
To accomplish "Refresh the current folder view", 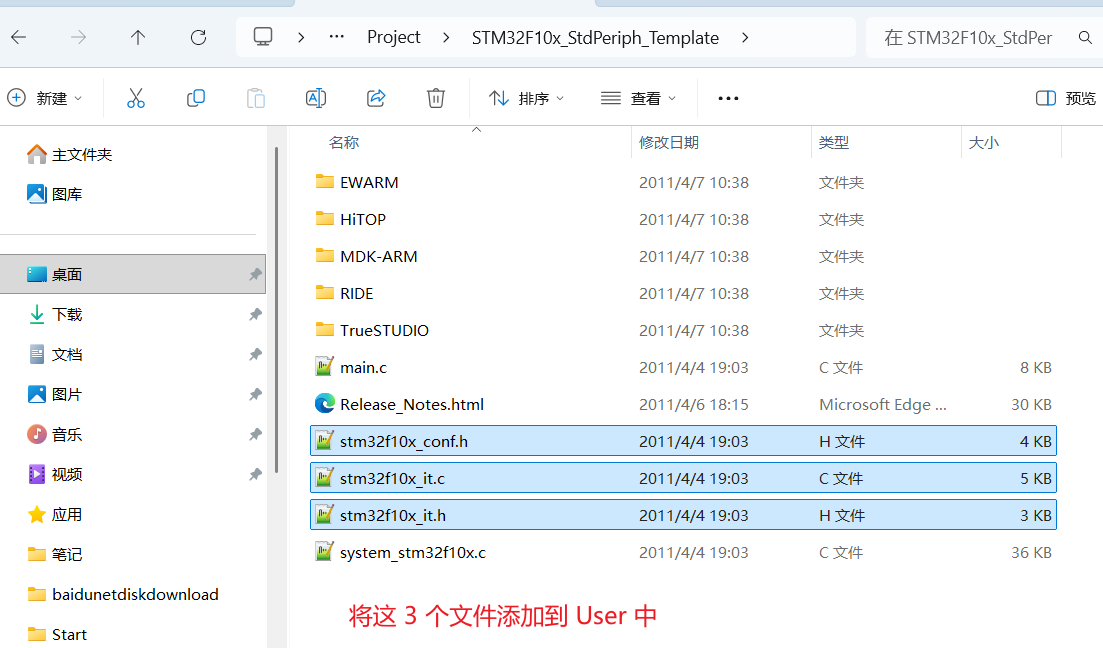I will pyautogui.click(x=198, y=37).
